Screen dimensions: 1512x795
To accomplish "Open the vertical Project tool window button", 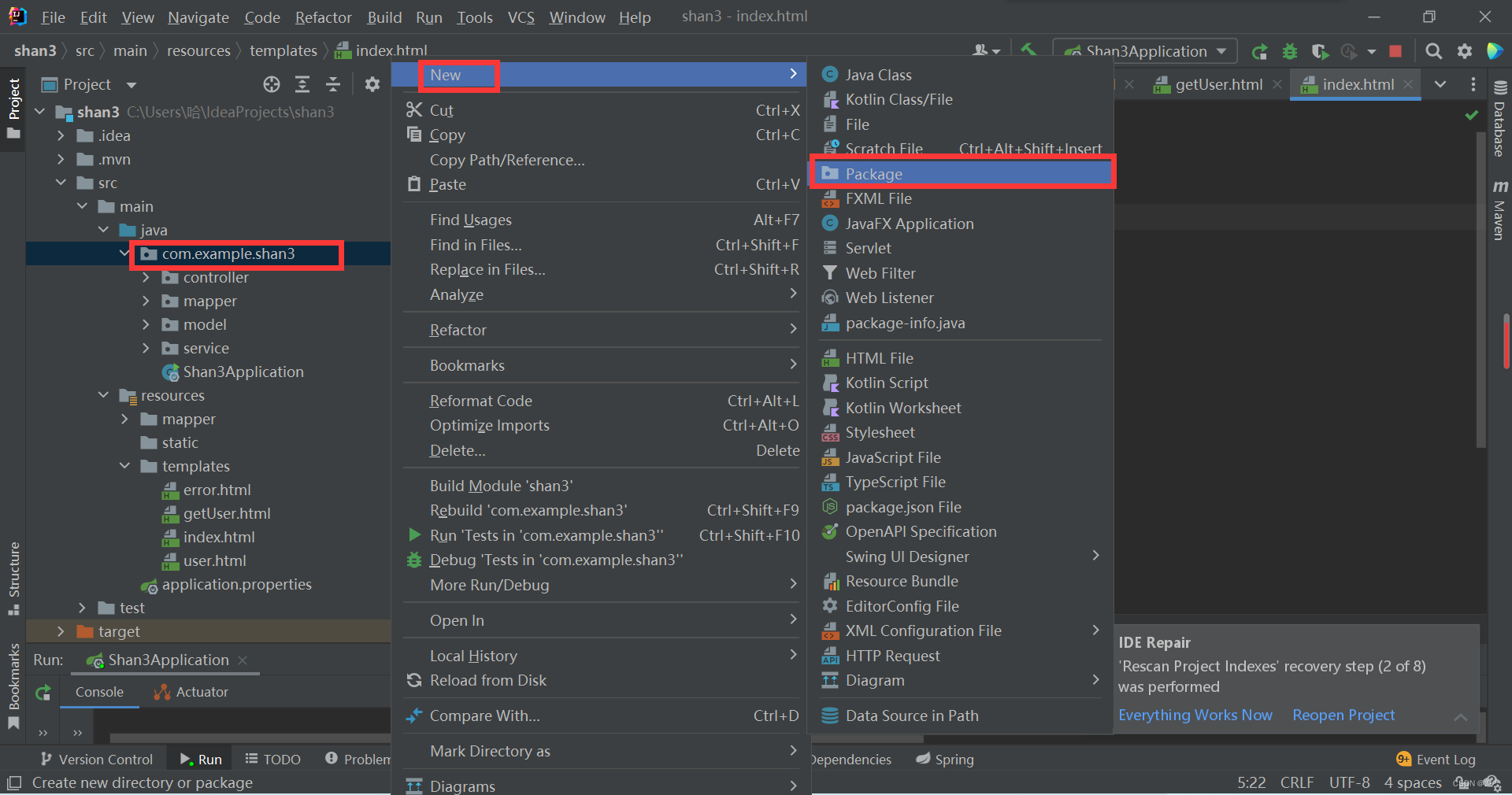I will pyautogui.click(x=13, y=109).
